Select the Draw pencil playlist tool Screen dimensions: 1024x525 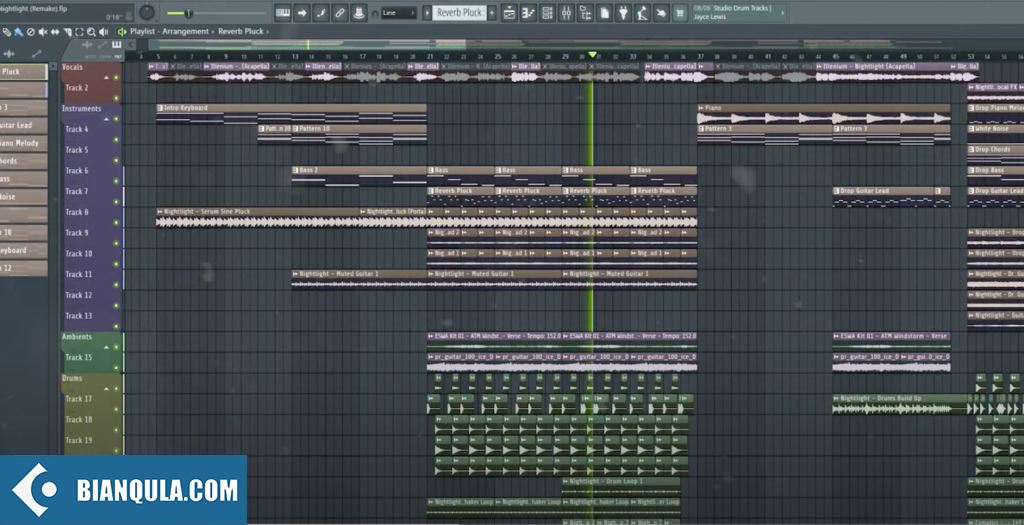coord(7,31)
